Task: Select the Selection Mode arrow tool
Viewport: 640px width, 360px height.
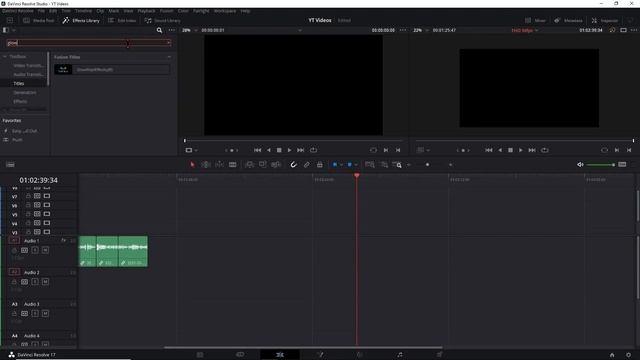Action: point(192,164)
